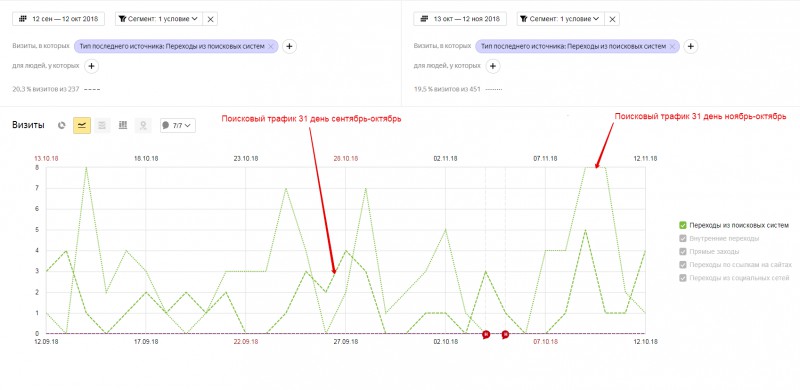
Task: Toggle the Внутренние переходы legend checkbox
Action: click(x=683, y=238)
